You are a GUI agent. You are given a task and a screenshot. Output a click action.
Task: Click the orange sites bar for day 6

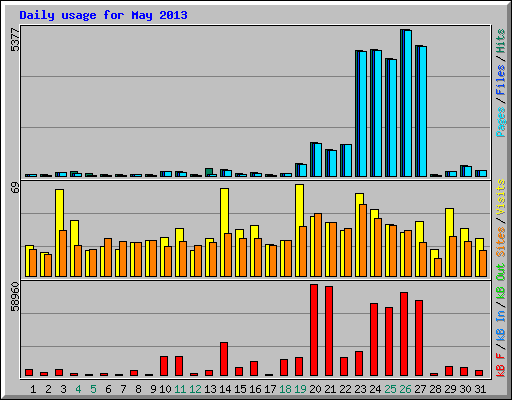(108, 257)
